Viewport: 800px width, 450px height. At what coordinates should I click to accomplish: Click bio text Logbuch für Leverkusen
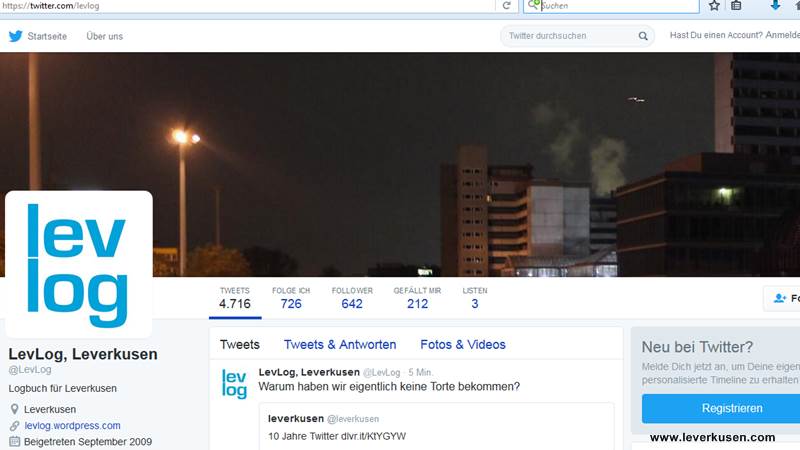pos(62,388)
